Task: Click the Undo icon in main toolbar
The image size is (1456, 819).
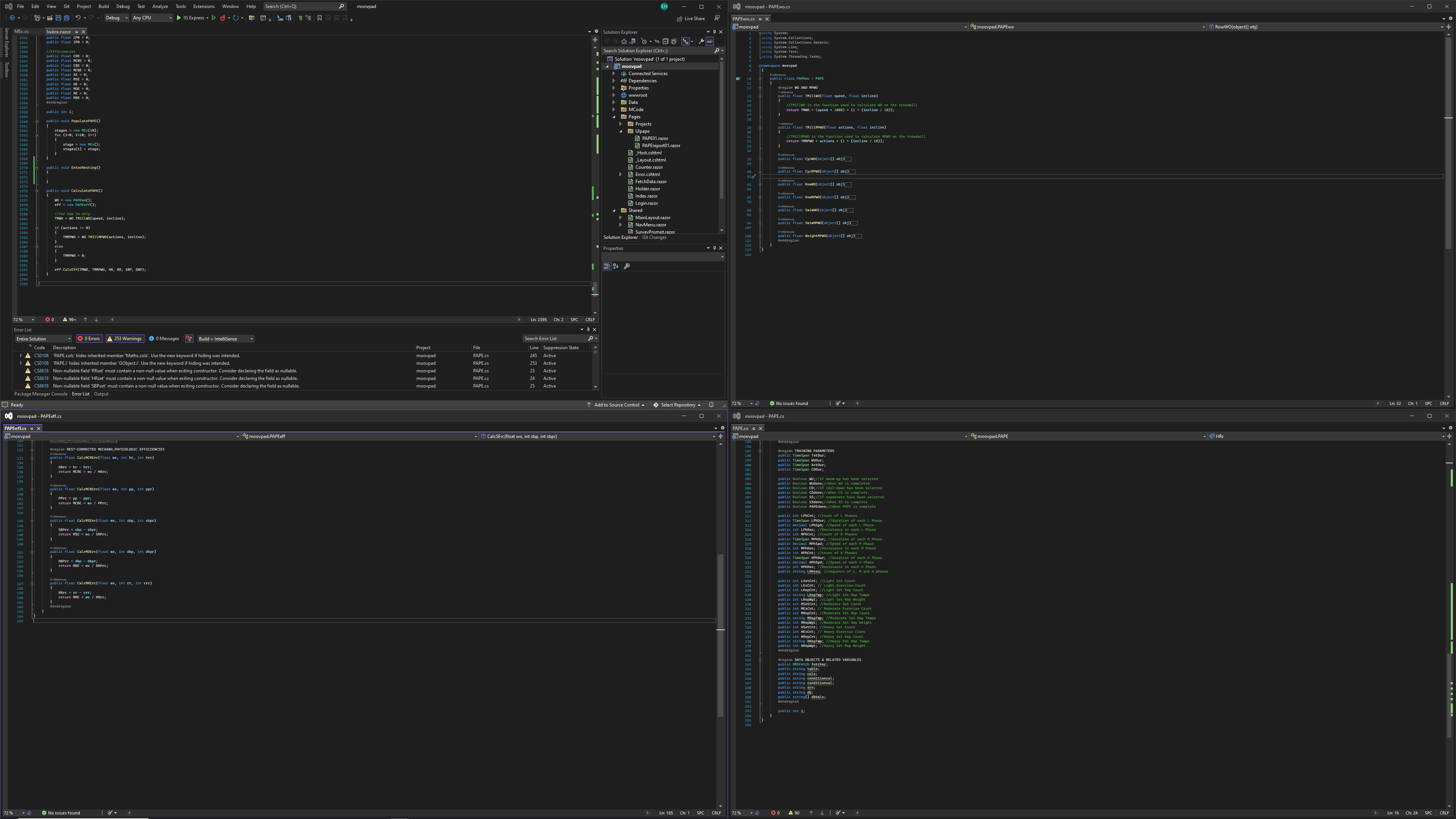Action: (78, 18)
